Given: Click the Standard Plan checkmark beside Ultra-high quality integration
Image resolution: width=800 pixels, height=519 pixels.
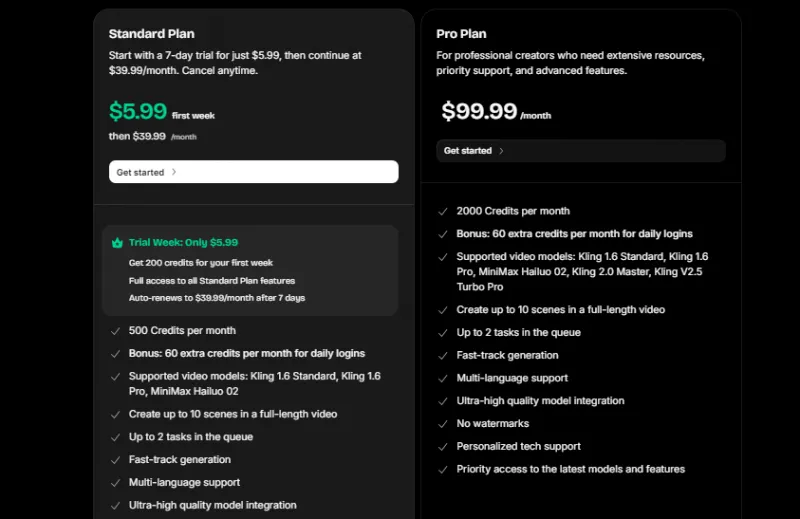Looking at the screenshot, I should coord(115,506).
